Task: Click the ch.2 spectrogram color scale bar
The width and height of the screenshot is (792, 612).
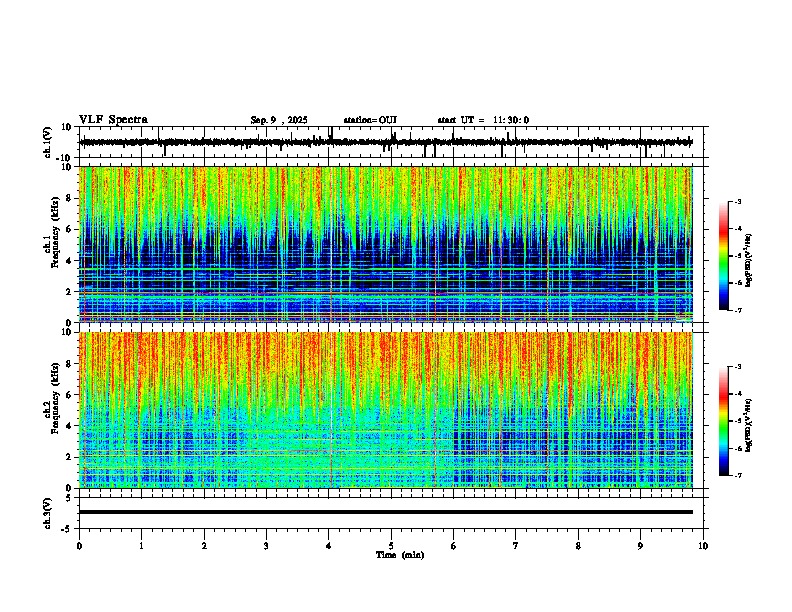Action: (723, 421)
